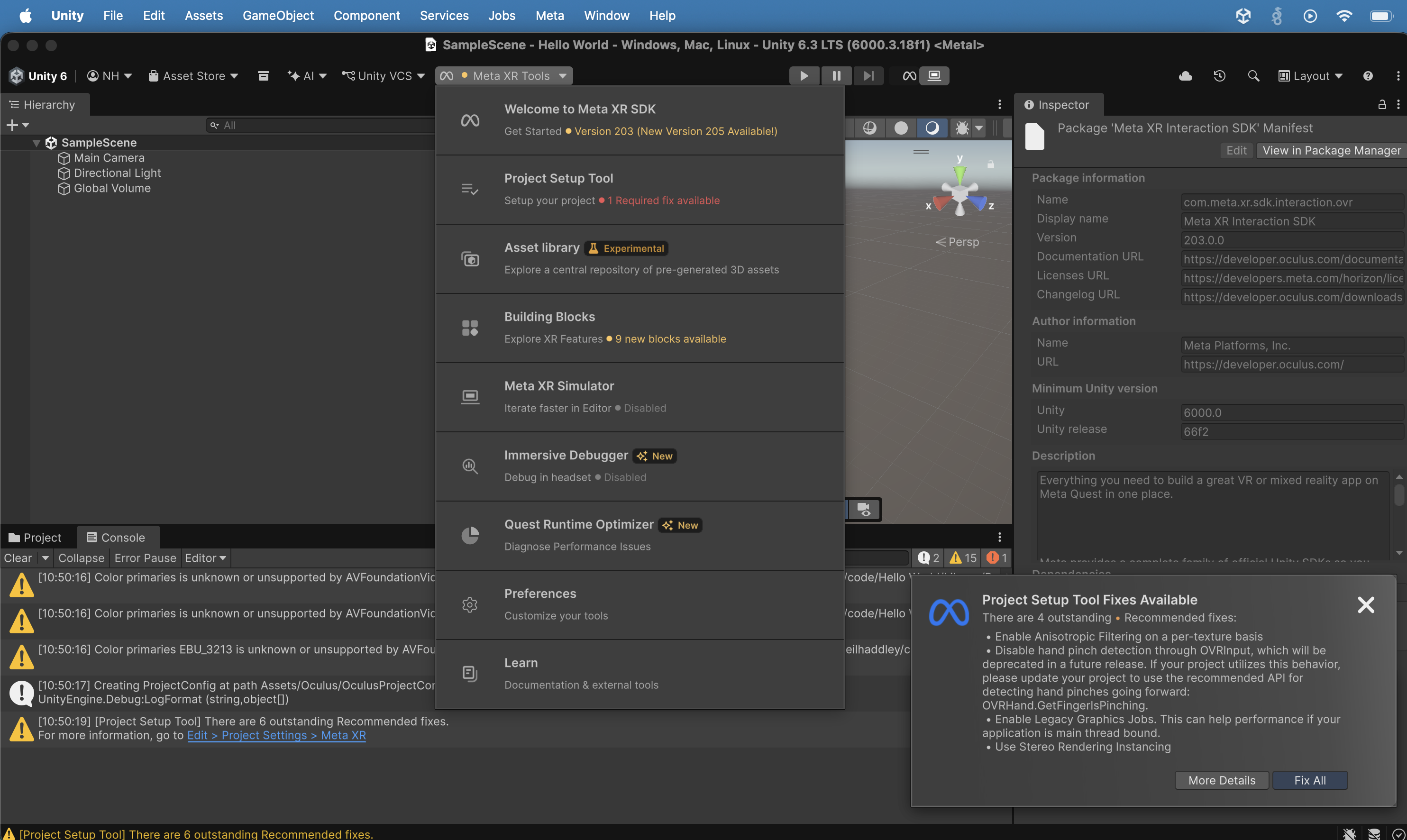Click the Clear console button
The image size is (1407, 840).
pyautogui.click(x=18, y=558)
